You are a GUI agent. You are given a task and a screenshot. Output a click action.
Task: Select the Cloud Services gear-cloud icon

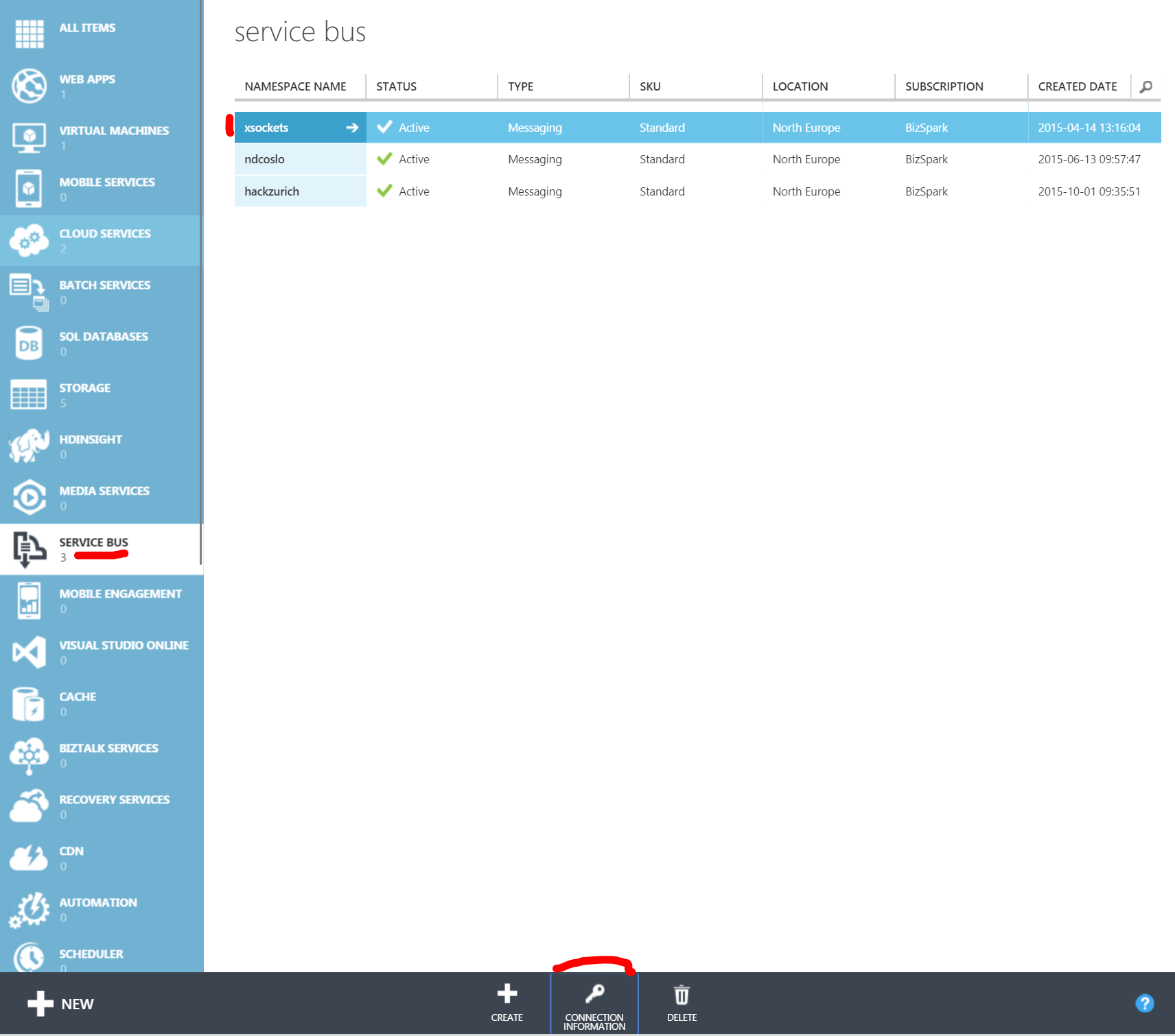pyautogui.click(x=29, y=240)
